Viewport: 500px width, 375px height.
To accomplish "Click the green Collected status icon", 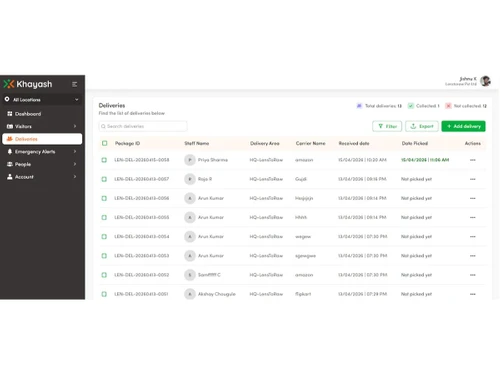I will point(411,106).
